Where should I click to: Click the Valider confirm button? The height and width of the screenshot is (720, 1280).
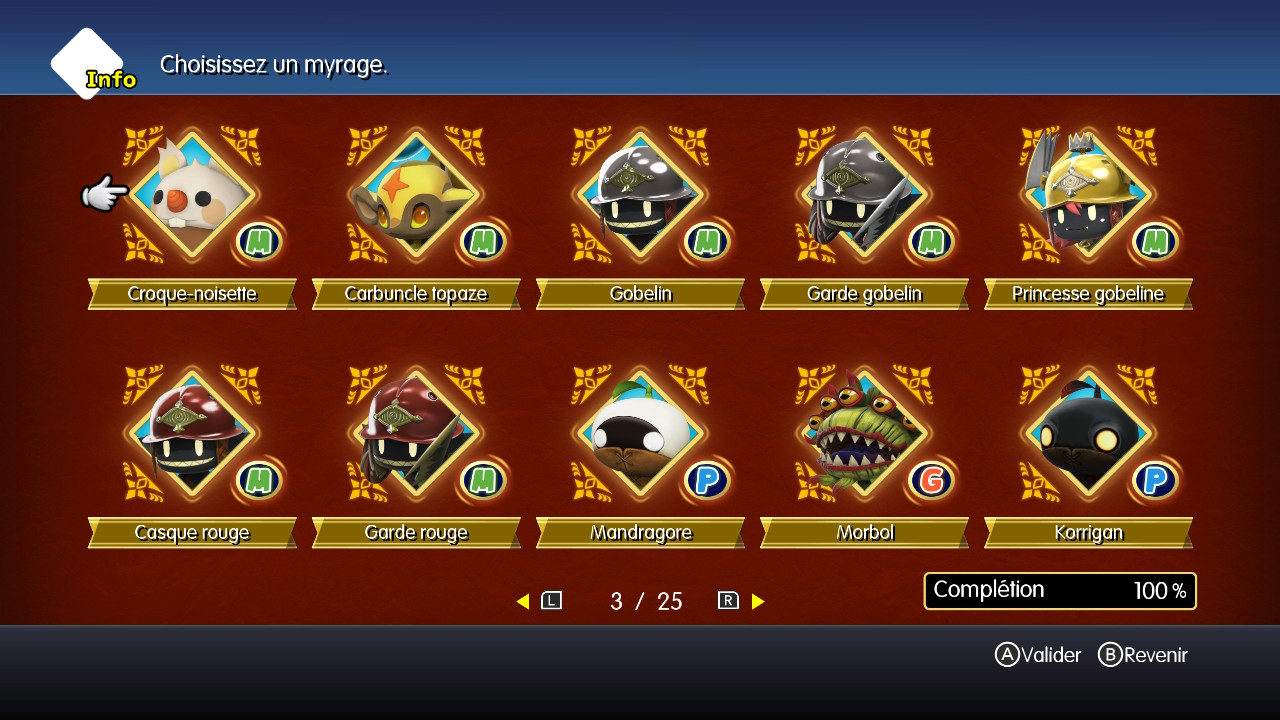pyautogui.click(x=1038, y=655)
